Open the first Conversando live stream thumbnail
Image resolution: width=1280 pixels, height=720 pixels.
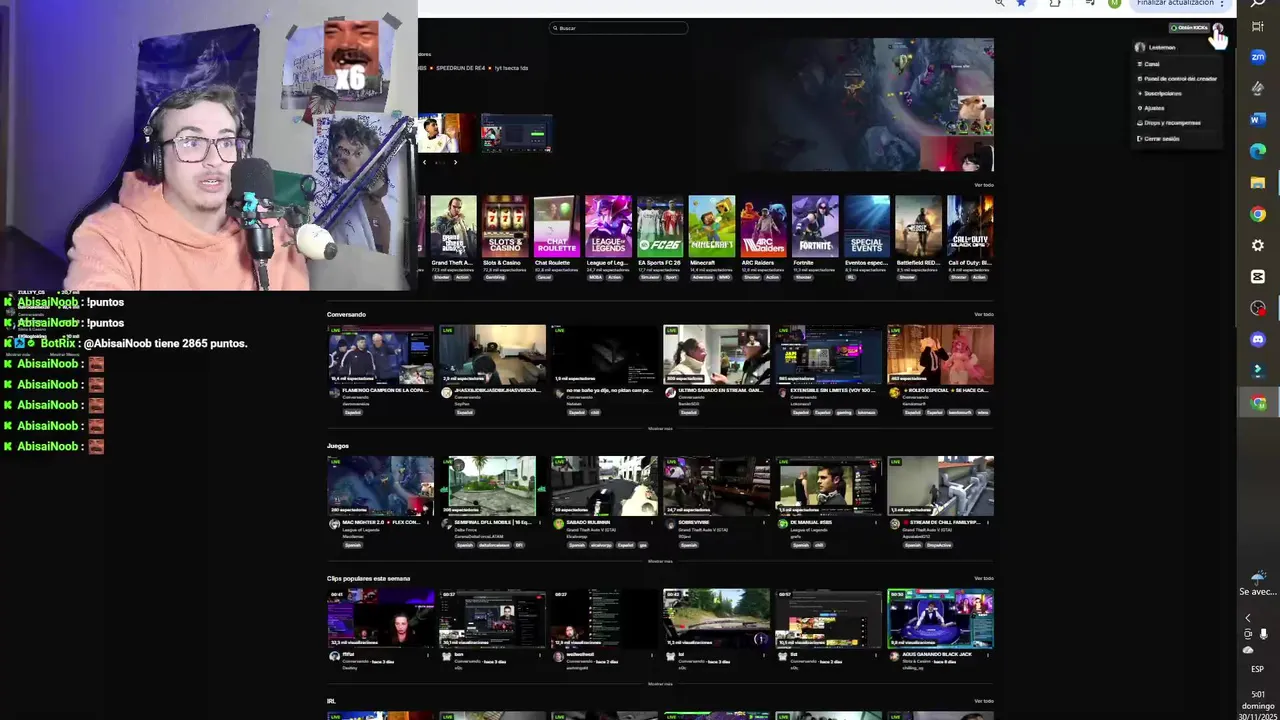click(x=381, y=354)
